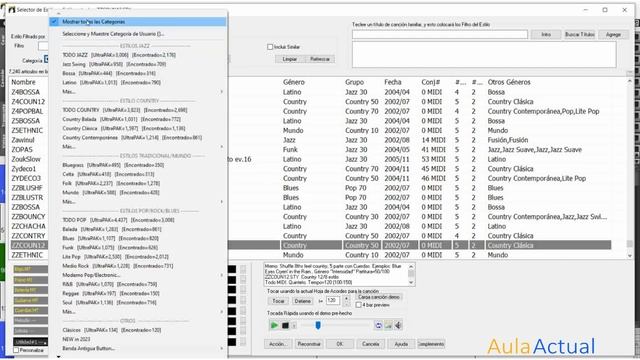Image resolution: width=640 pixels, height=360 pixels.
Task: Click the Detiene button
Action: point(302,301)
